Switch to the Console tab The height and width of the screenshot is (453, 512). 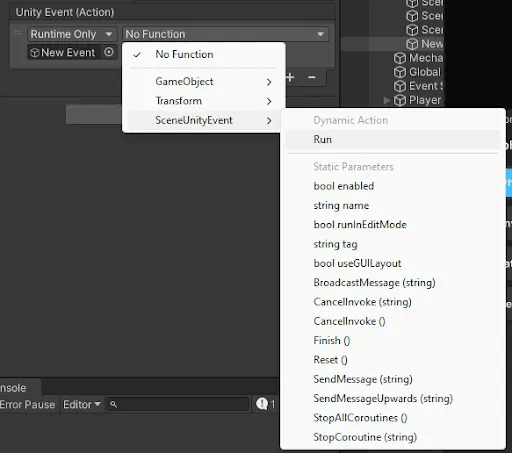[19, 388]
